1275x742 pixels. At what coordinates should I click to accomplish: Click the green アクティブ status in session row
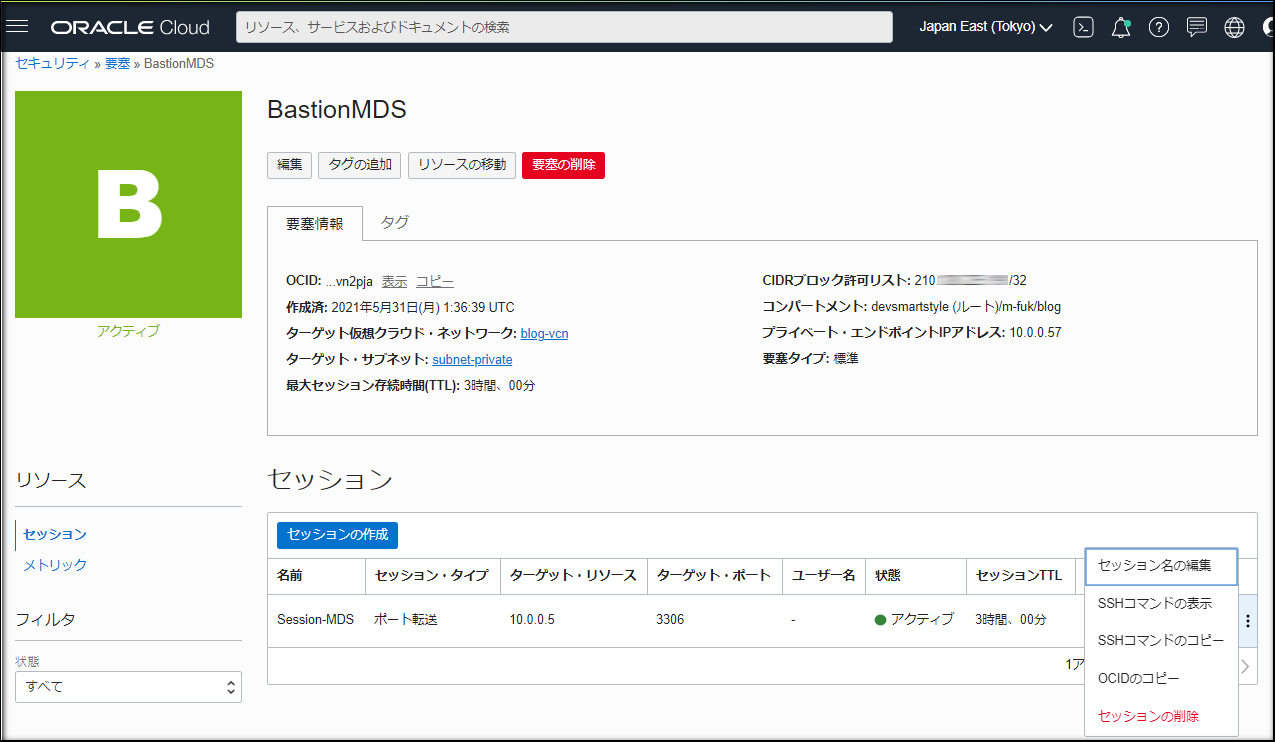tap(914, 620)
